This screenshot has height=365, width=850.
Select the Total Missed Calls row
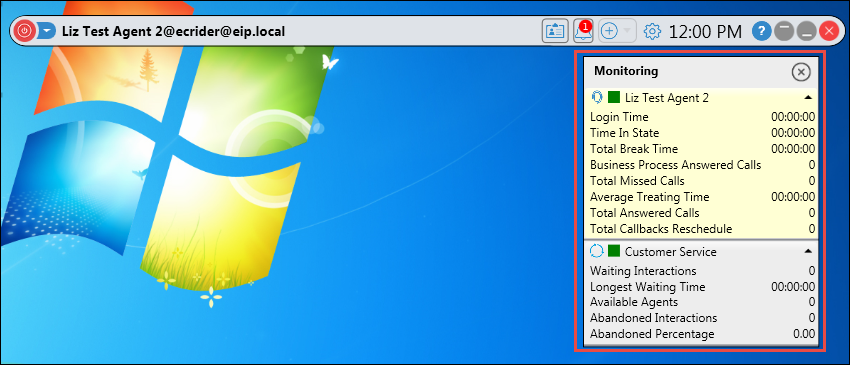pyautogui.click(x=702, y=181)
